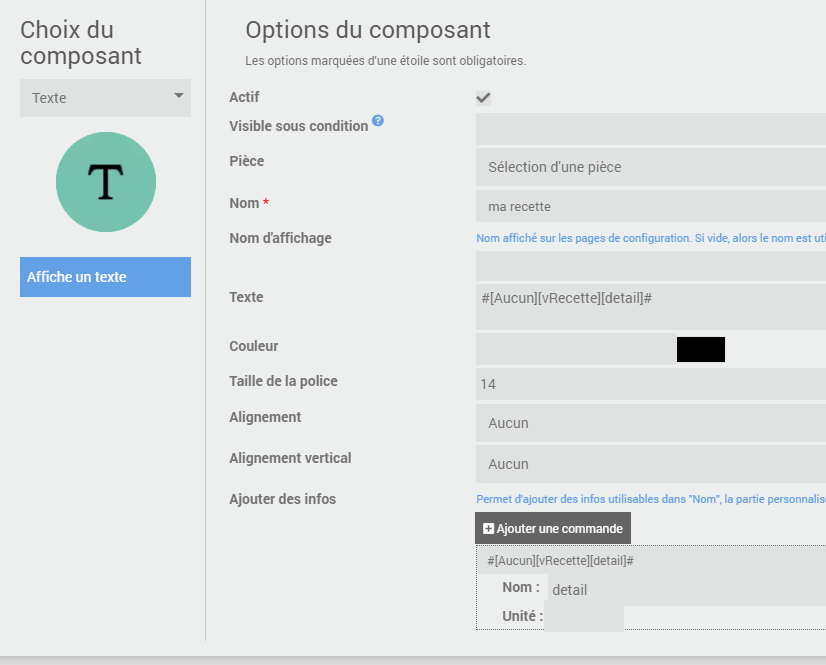Click the help icon beside Visible sous condition

(x=378, y=122)
